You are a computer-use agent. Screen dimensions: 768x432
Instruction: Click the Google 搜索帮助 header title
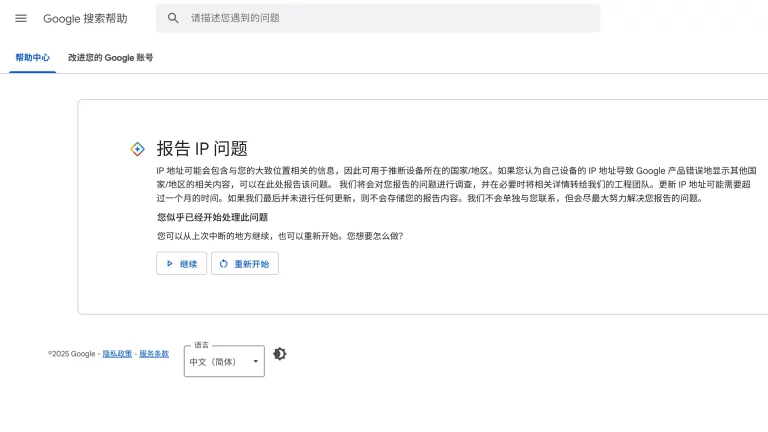(x=85, y=19)
